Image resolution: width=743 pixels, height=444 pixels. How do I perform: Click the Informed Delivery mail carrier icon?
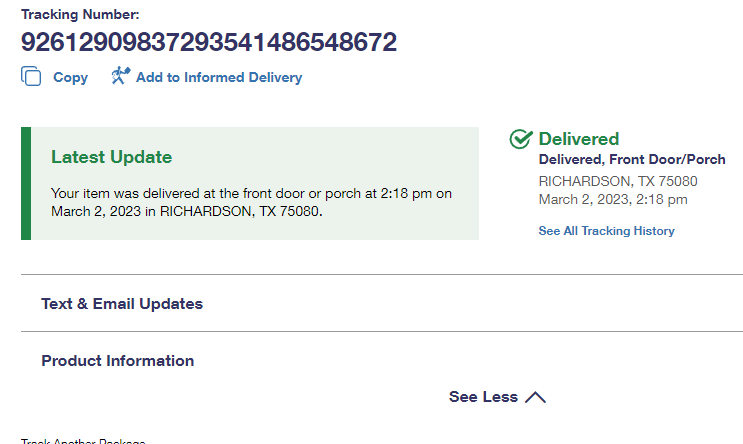coord(120,76)
